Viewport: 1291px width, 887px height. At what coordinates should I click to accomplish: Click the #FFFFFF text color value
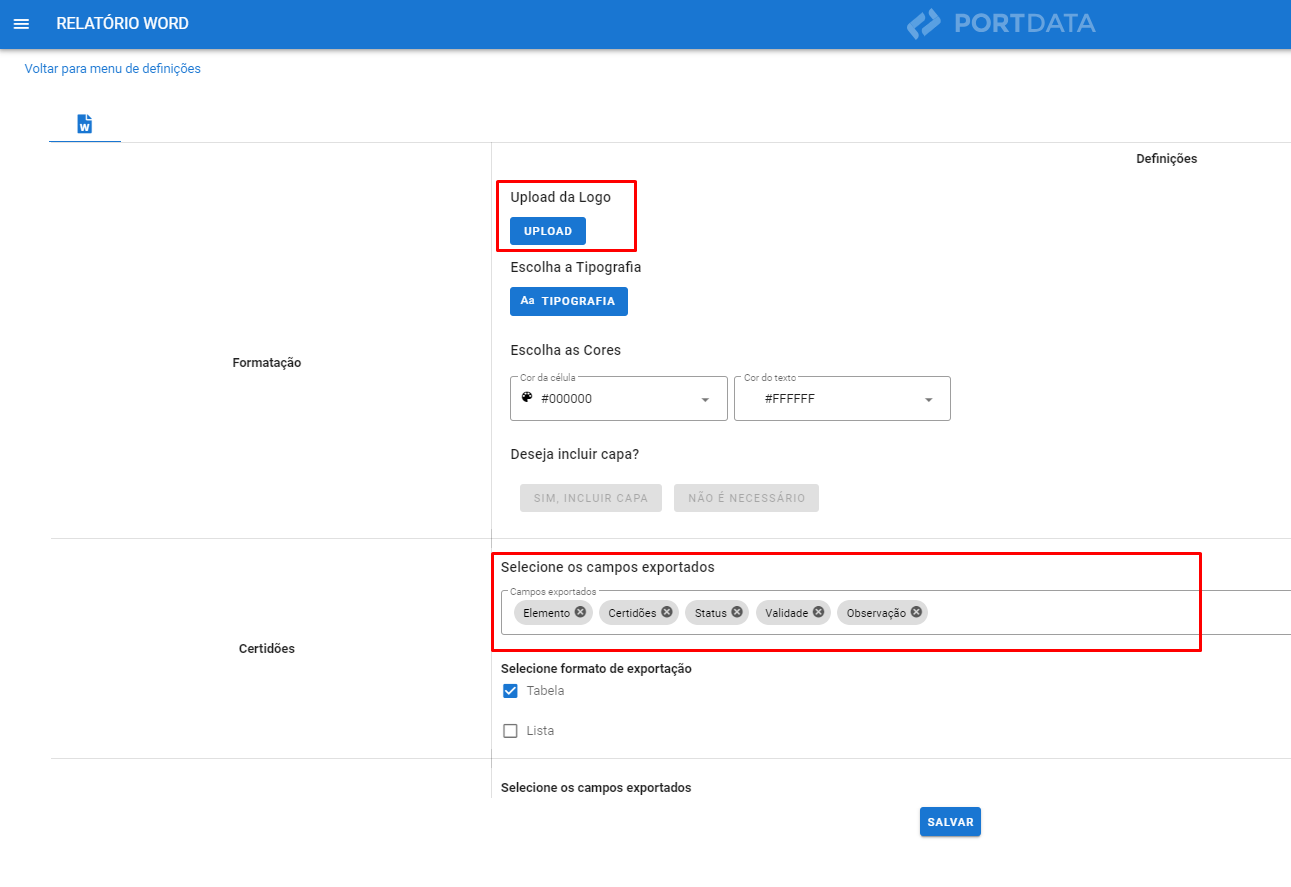coord(790,399)
